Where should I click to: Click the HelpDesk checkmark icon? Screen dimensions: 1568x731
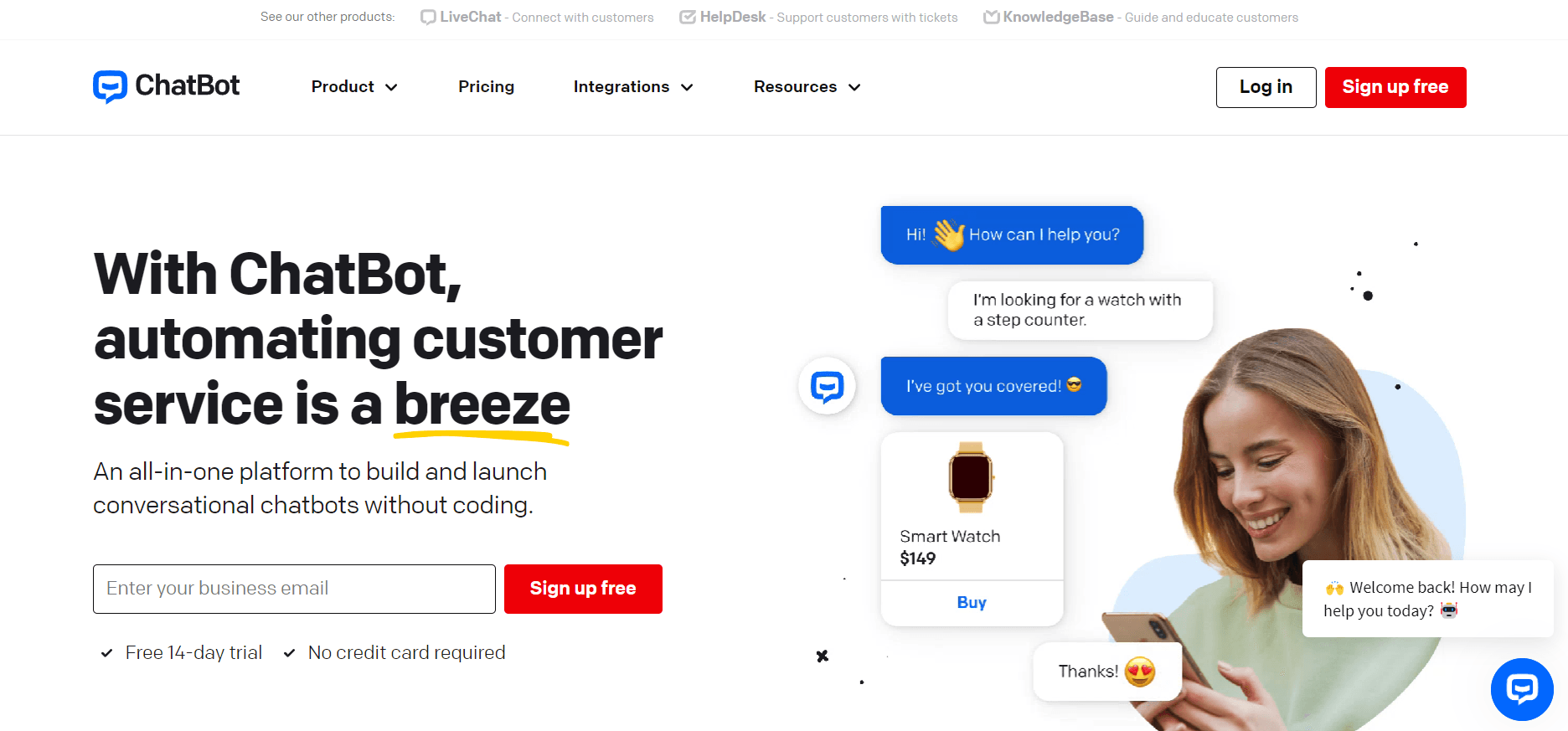pyautogui.click(x=687, y=16)
